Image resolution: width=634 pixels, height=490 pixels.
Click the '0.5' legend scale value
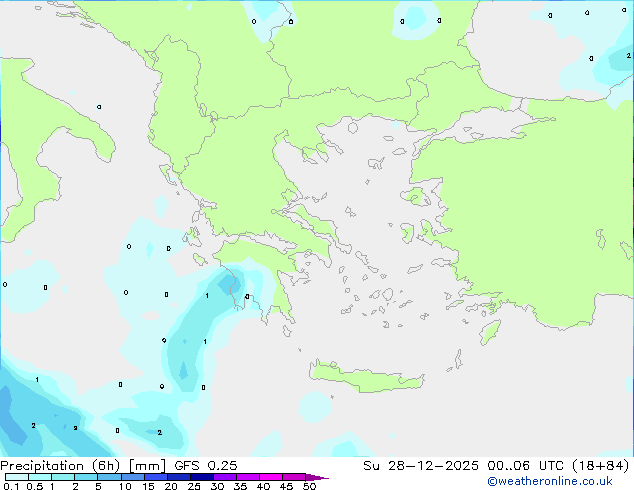[x=34, y=486]
